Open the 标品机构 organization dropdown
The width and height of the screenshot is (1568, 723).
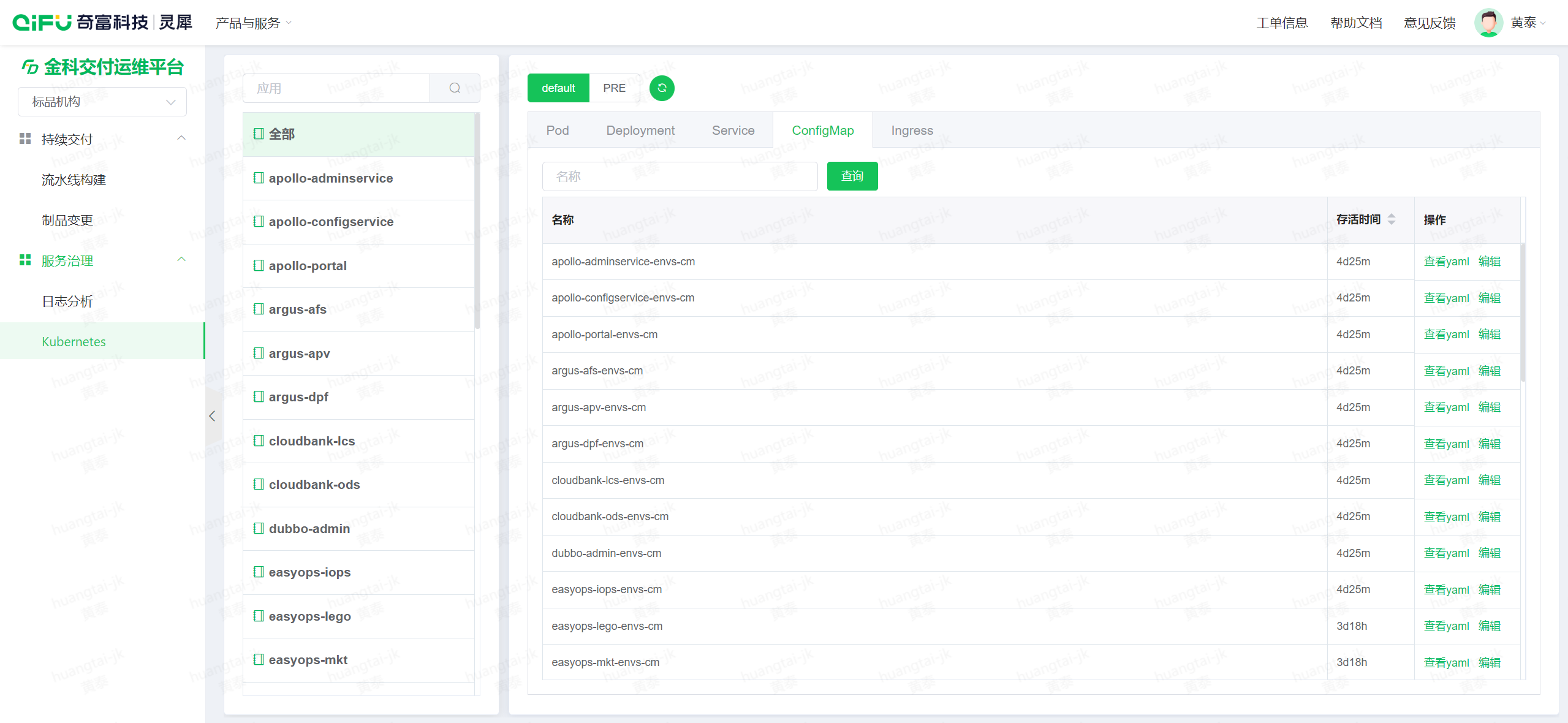click(102, 102)
